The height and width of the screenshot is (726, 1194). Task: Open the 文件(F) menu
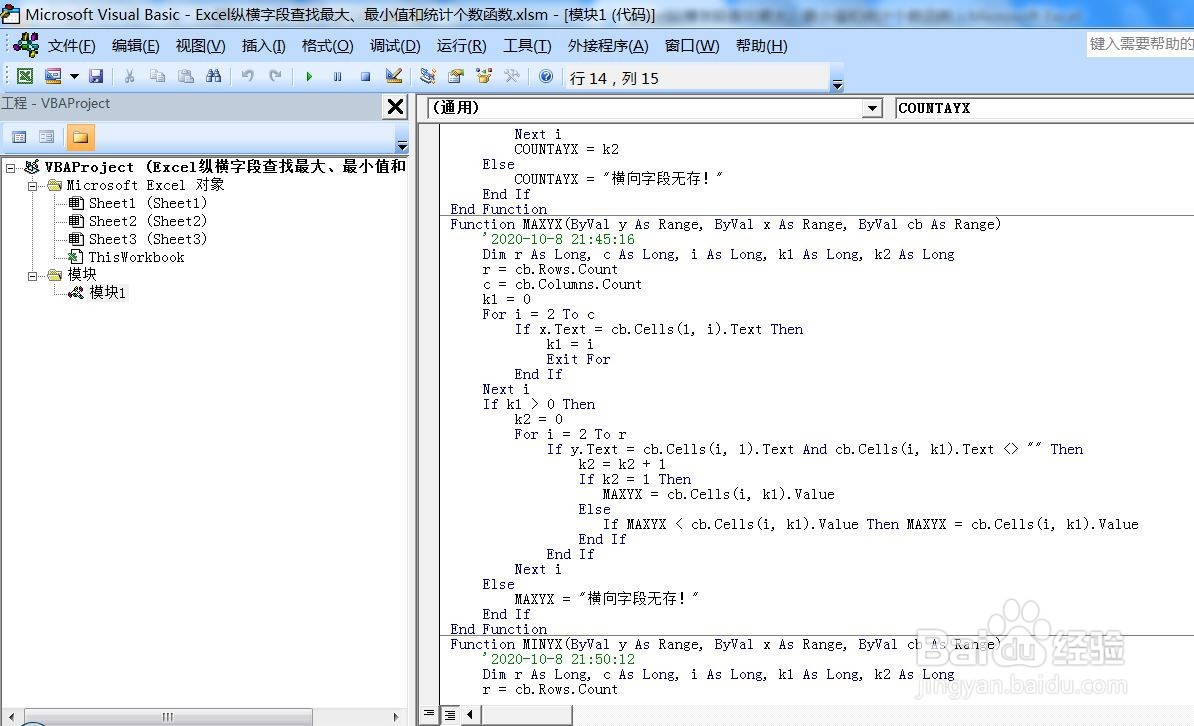pyautogui.click(x=72, y=46)
